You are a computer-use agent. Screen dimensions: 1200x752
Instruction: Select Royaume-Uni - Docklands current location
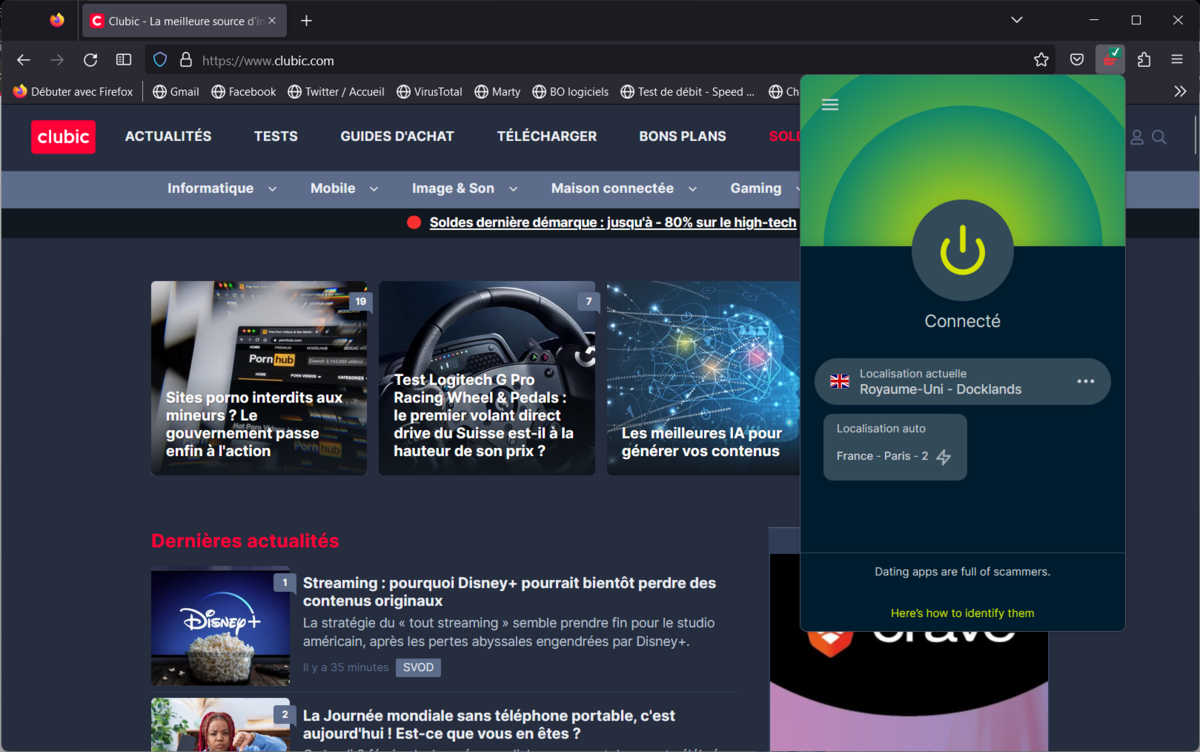click(x=962, y=381)
